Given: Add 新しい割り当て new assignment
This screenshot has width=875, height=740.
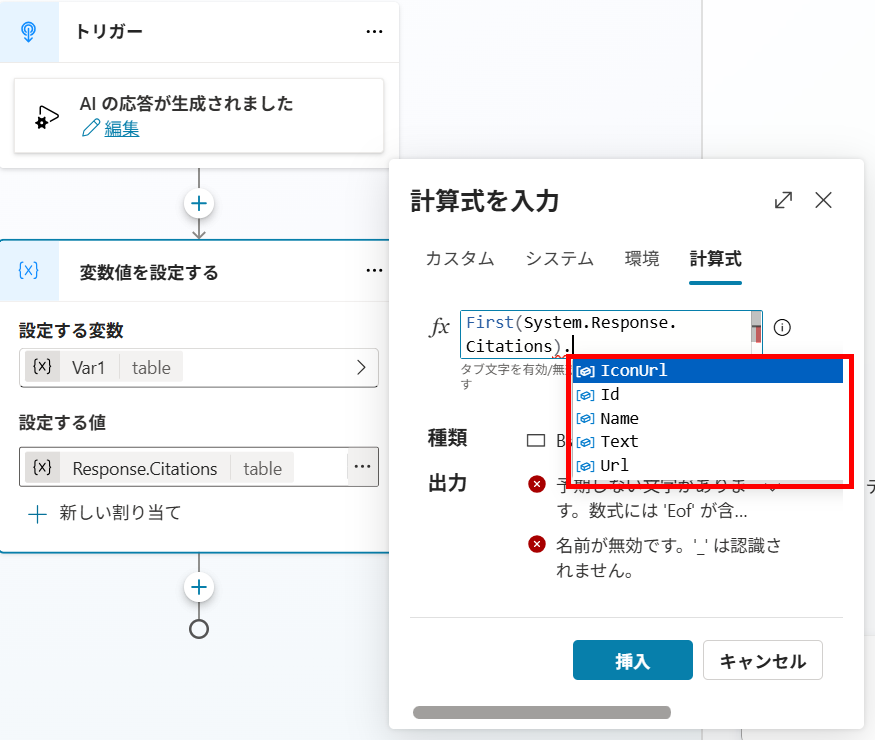Looking at the screenshot, I should pos(105,513).
